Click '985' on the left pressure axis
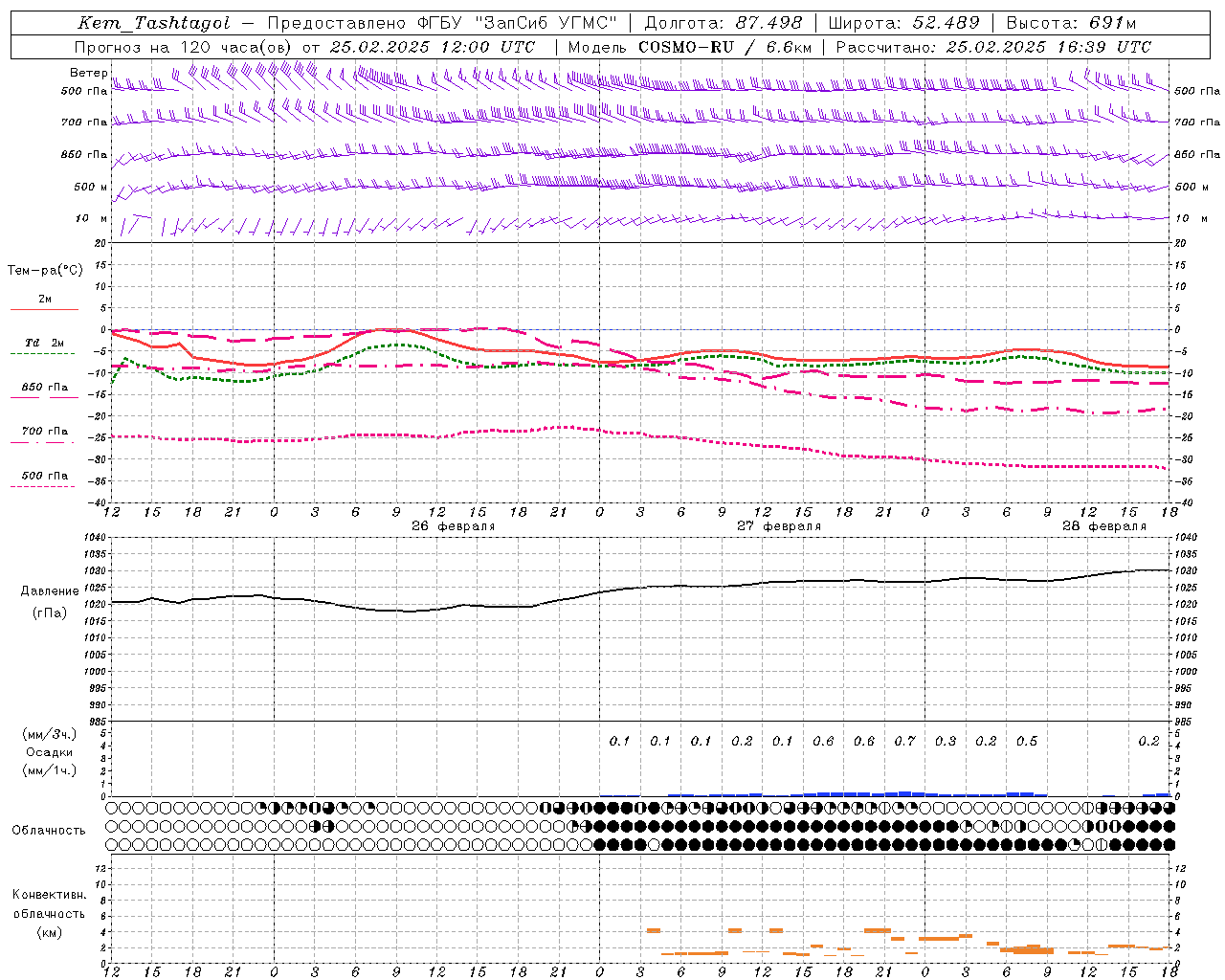1225x980 pixels. pos(97,723)
